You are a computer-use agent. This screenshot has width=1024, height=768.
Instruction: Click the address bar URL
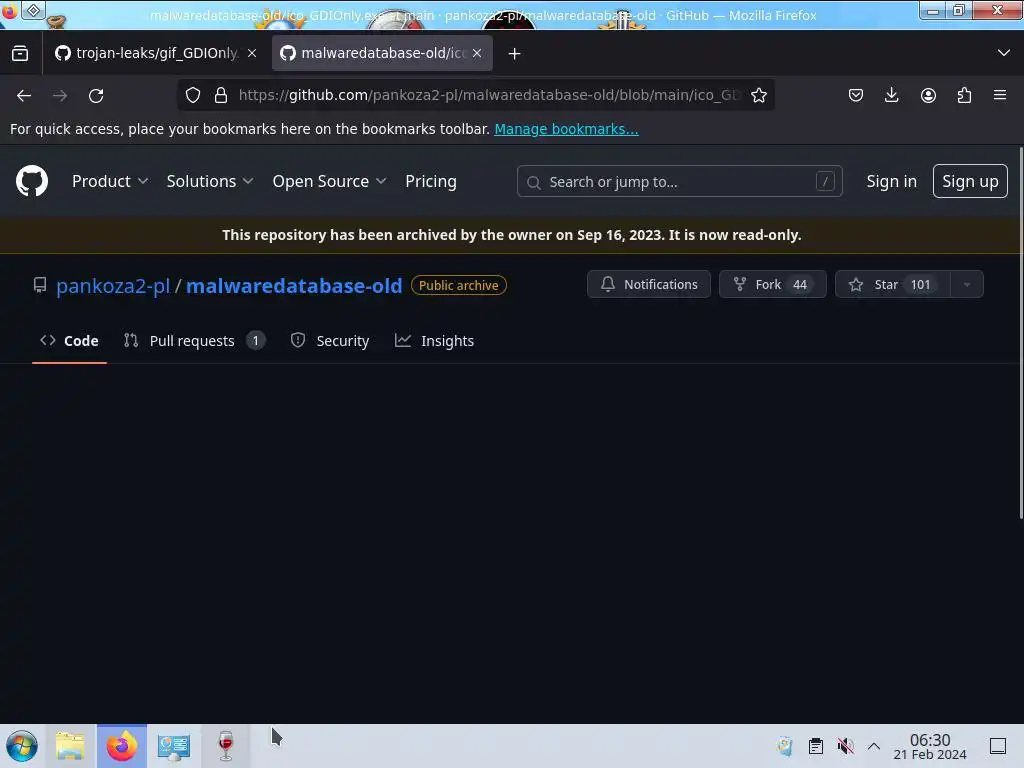click(x=490, y=95)
